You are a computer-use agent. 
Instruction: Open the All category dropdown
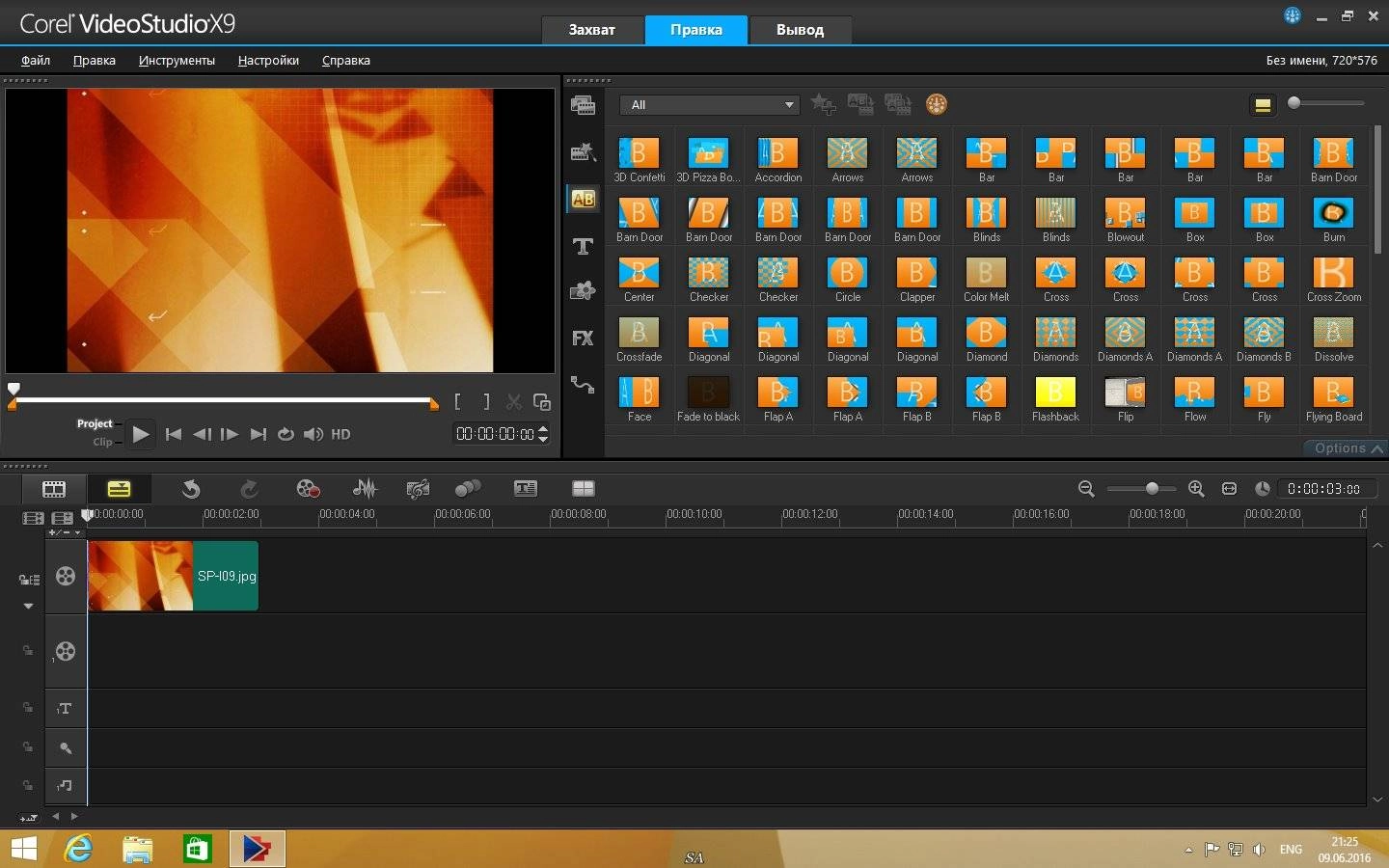click(709, 104)
